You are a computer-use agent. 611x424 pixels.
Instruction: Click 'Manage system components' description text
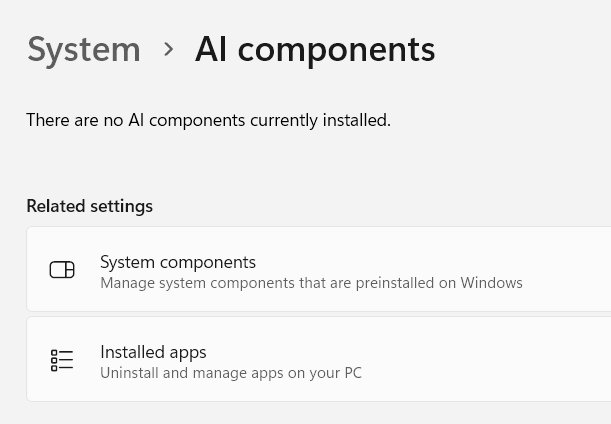(x=311, y=283)
